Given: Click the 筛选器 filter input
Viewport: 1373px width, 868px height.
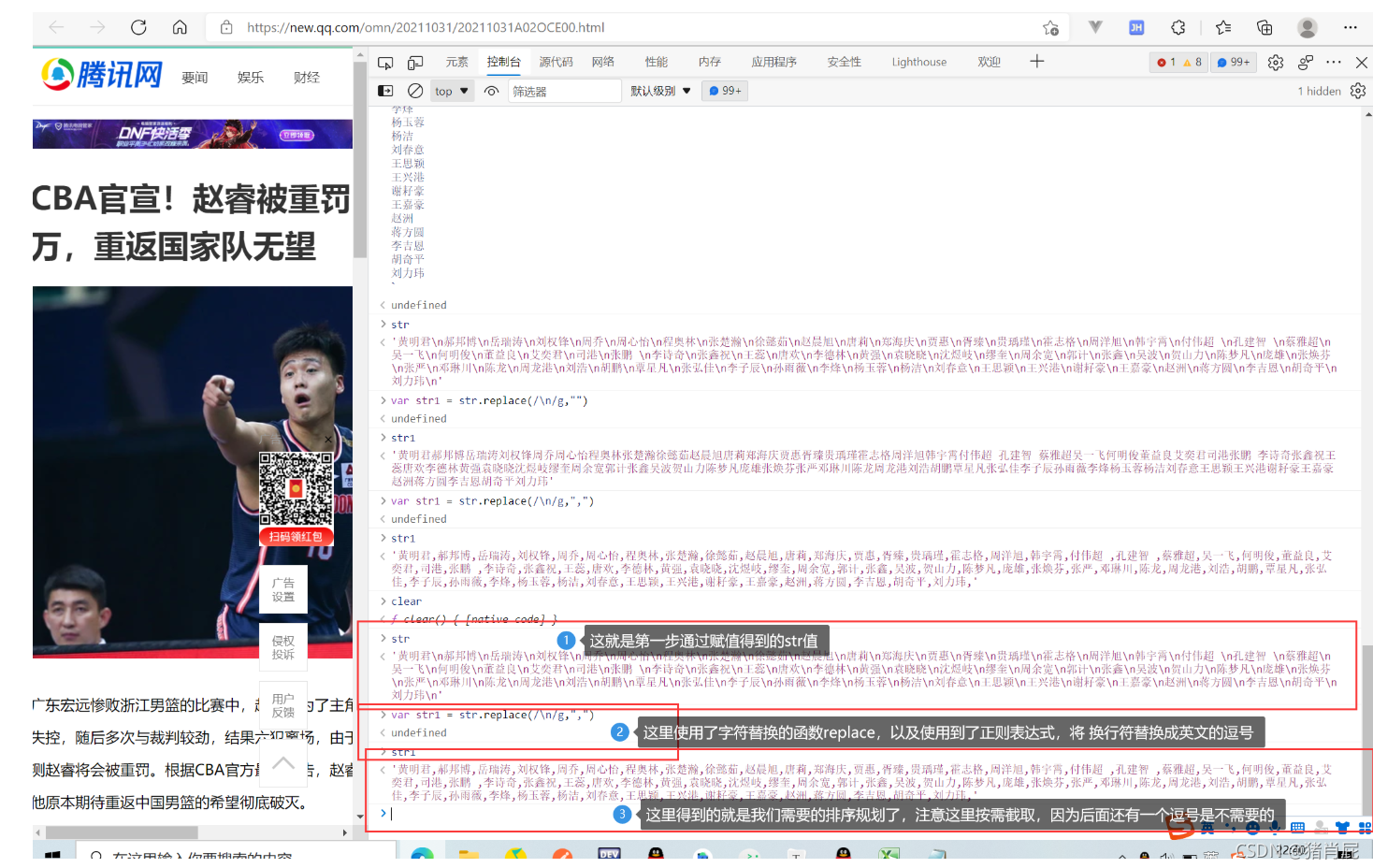Looking at the screenshot, I should click(x=565, y=91).
